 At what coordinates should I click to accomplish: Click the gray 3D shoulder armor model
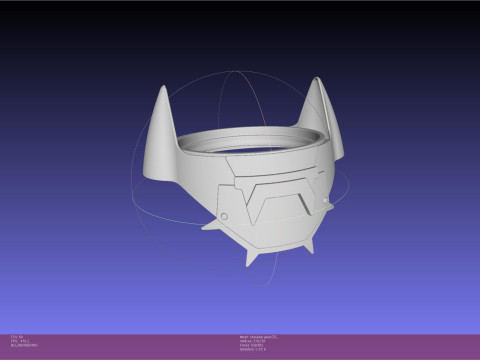click(243, 173)
